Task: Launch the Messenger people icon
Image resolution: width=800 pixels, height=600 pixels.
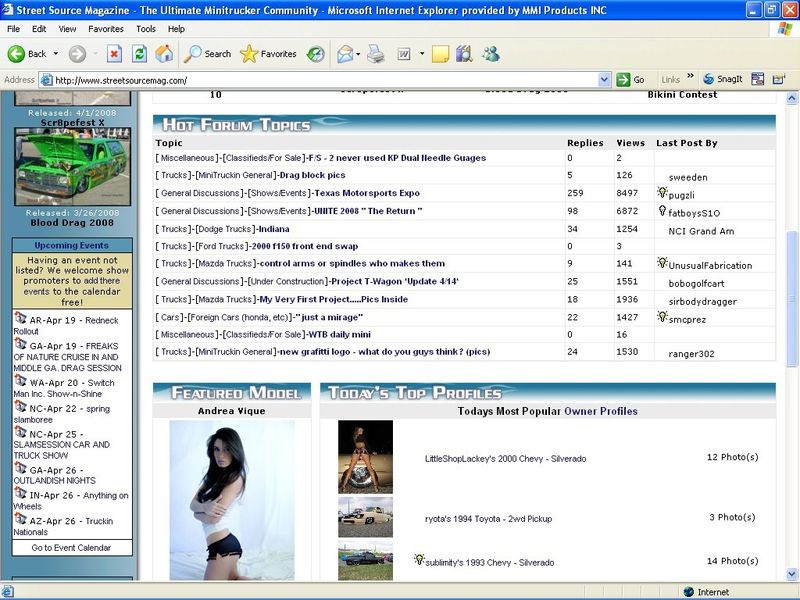Action: click(491, 54)
